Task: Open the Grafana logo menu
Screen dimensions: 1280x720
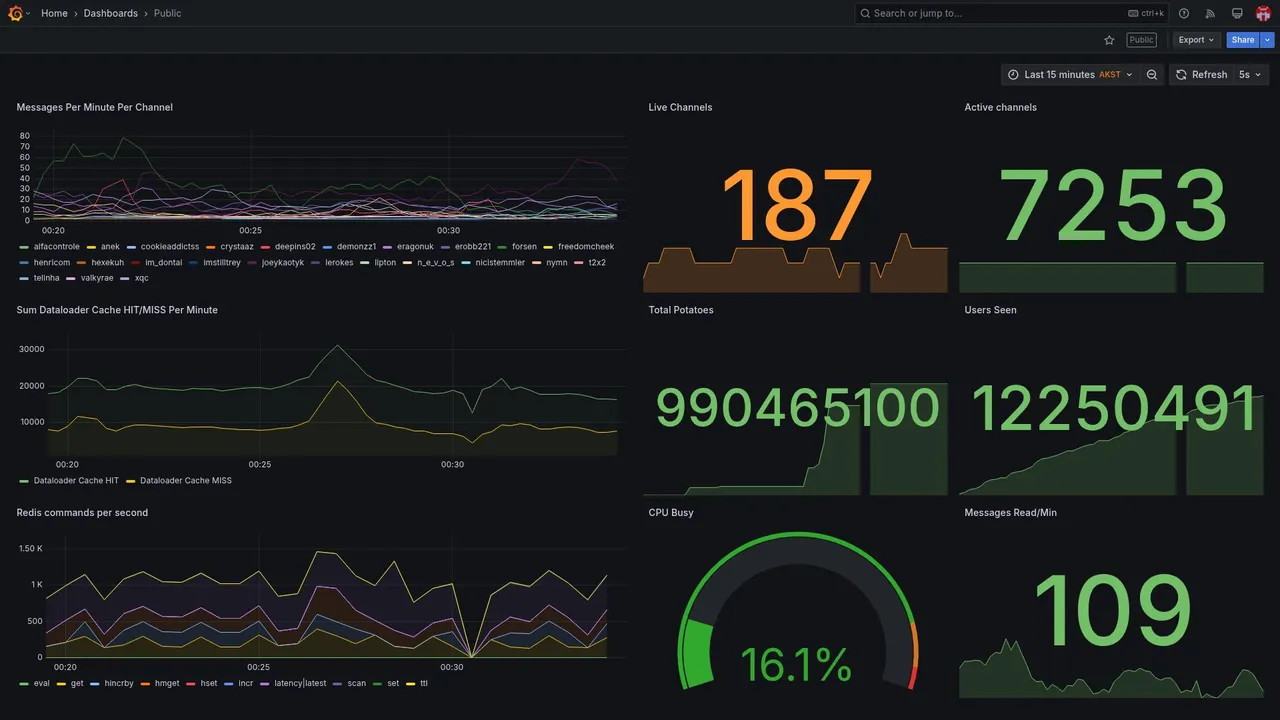Action: [x=15, y=13]
